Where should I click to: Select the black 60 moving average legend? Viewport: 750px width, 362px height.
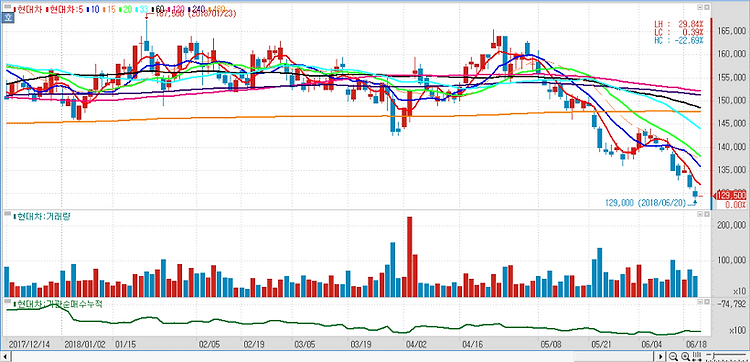point(158,10)
